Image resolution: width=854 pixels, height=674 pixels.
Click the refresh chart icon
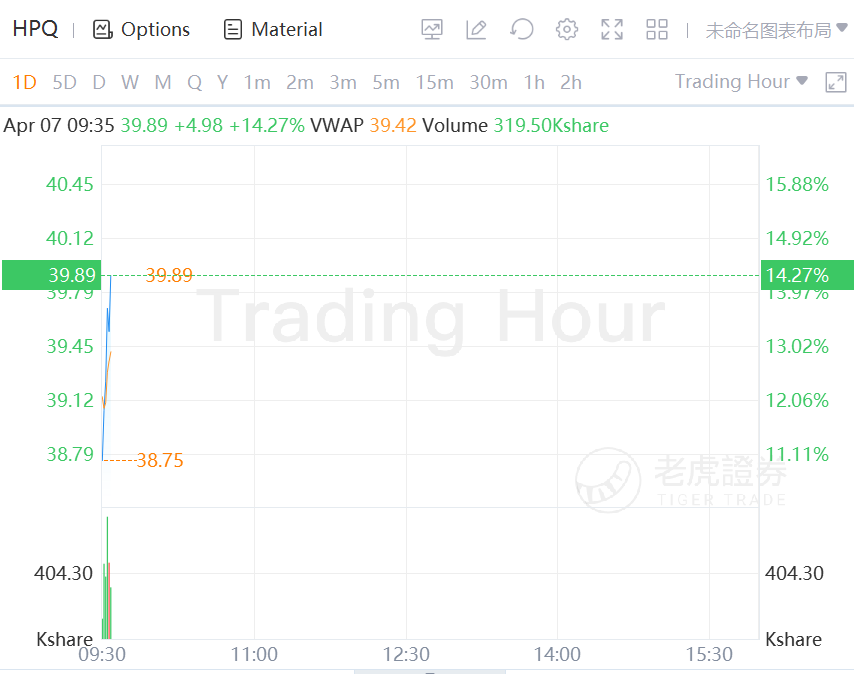[x=521, y=30]
